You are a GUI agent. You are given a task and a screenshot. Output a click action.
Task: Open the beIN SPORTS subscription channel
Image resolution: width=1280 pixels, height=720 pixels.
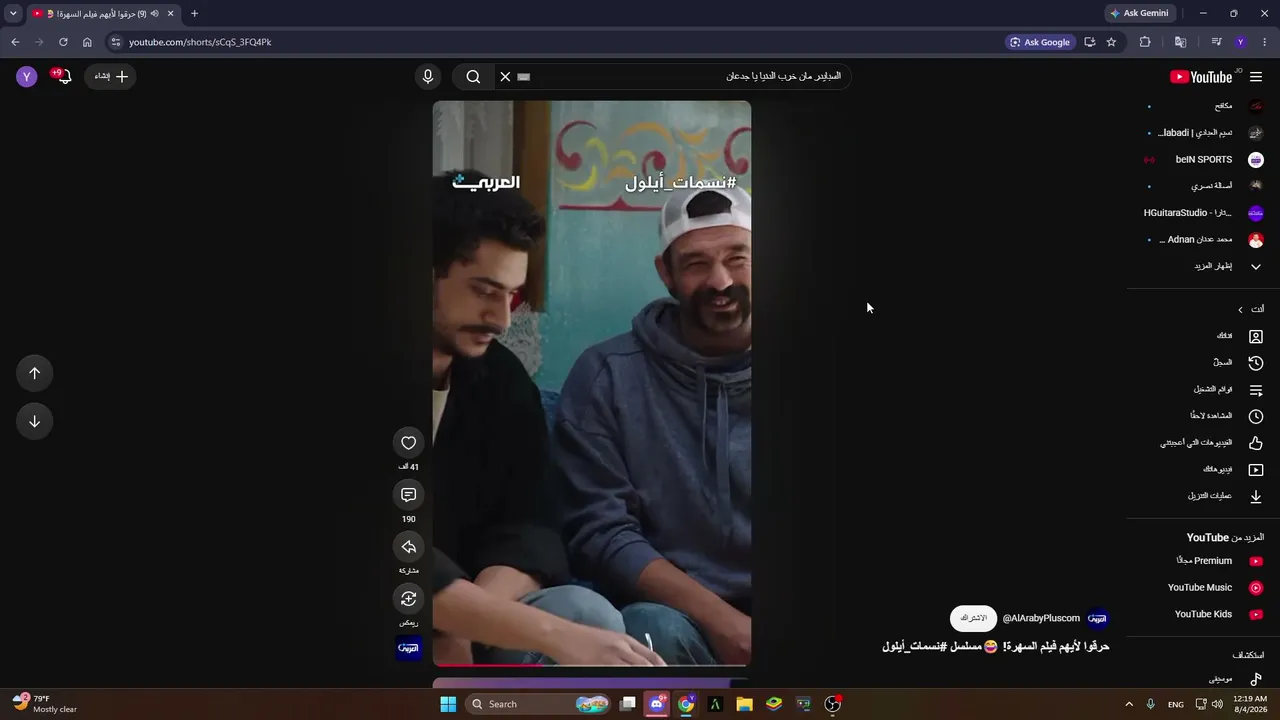pyautogui.click(x=1205, y=160)
